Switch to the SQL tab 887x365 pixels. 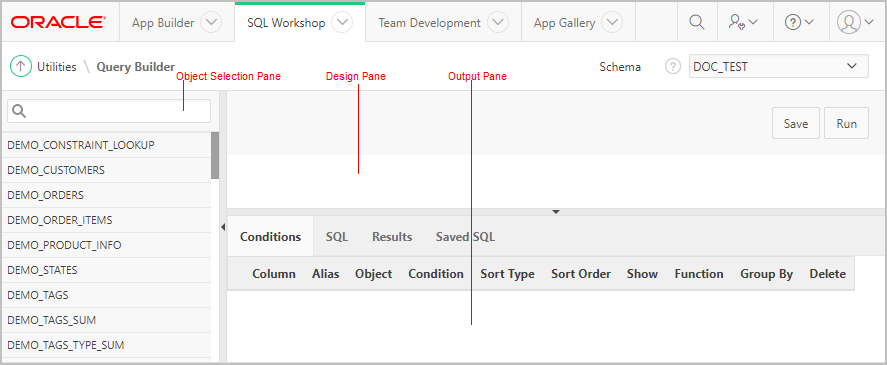tap(337, 237)
